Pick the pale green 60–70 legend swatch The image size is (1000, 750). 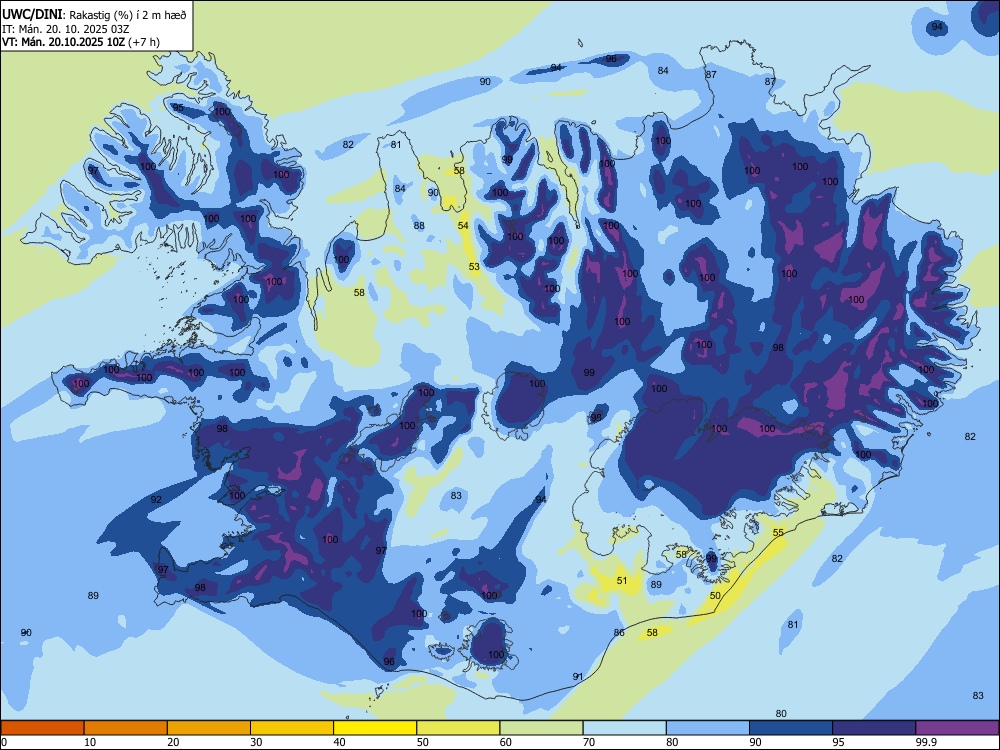click(541, 728)
